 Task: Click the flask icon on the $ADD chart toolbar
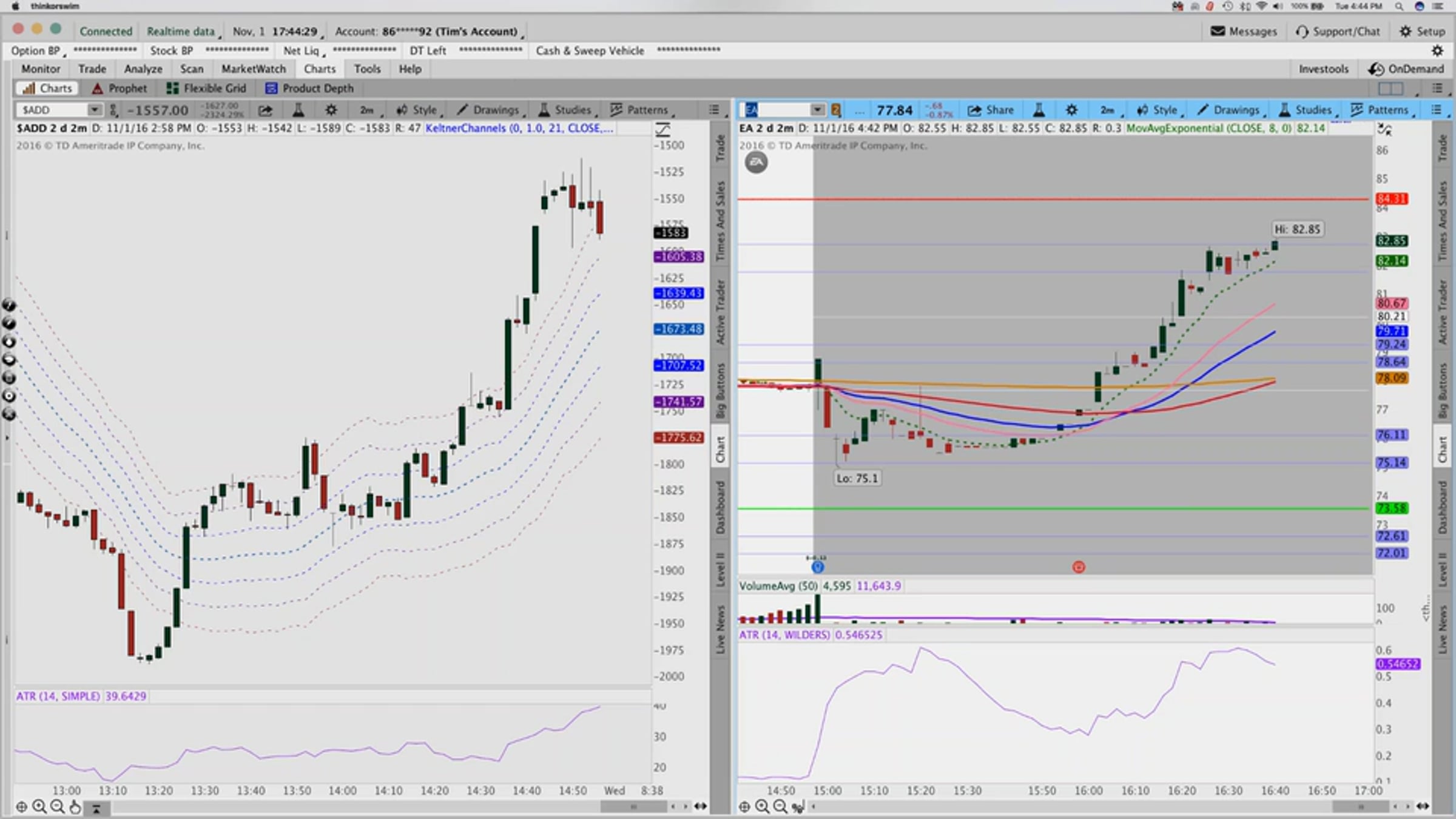pos(298,110)
